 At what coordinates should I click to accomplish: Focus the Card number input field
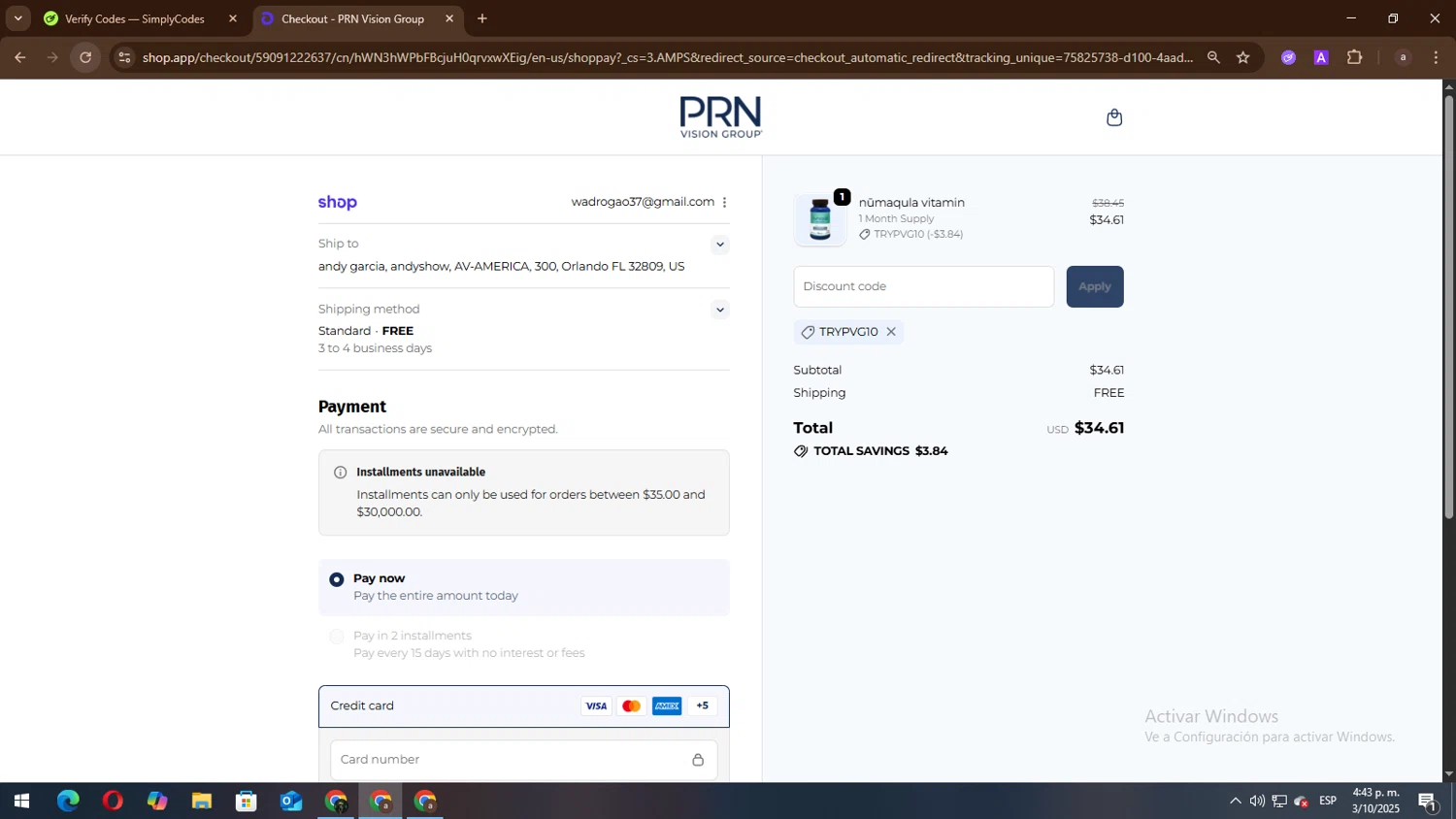[x=524, y=760]
